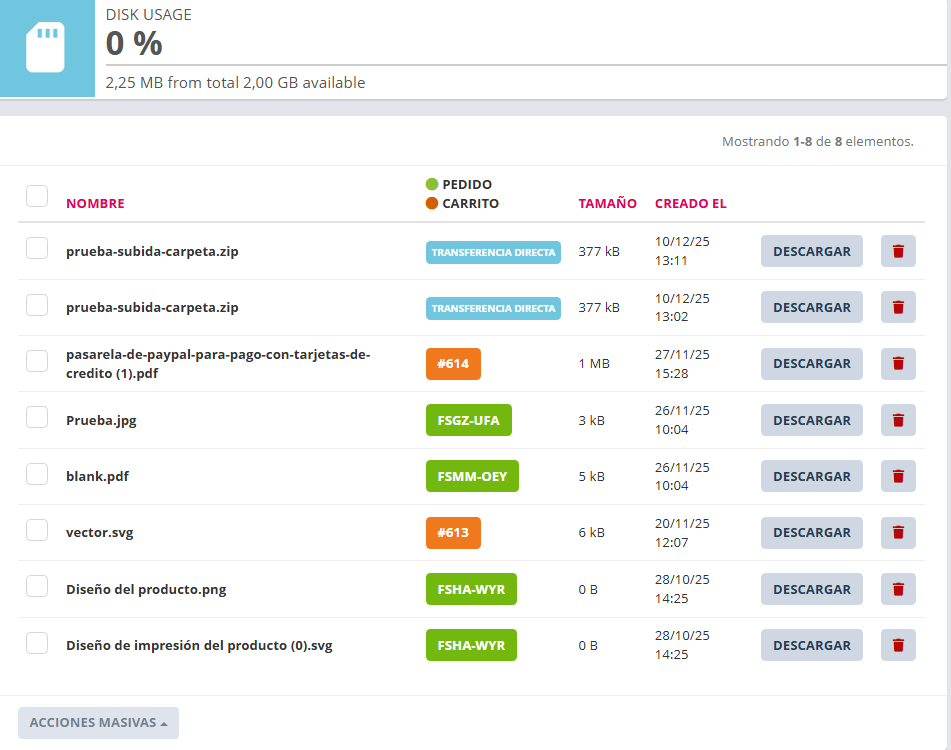Tick the blank.pdf checkbox

pyautogui.click(x=37, y=474)
